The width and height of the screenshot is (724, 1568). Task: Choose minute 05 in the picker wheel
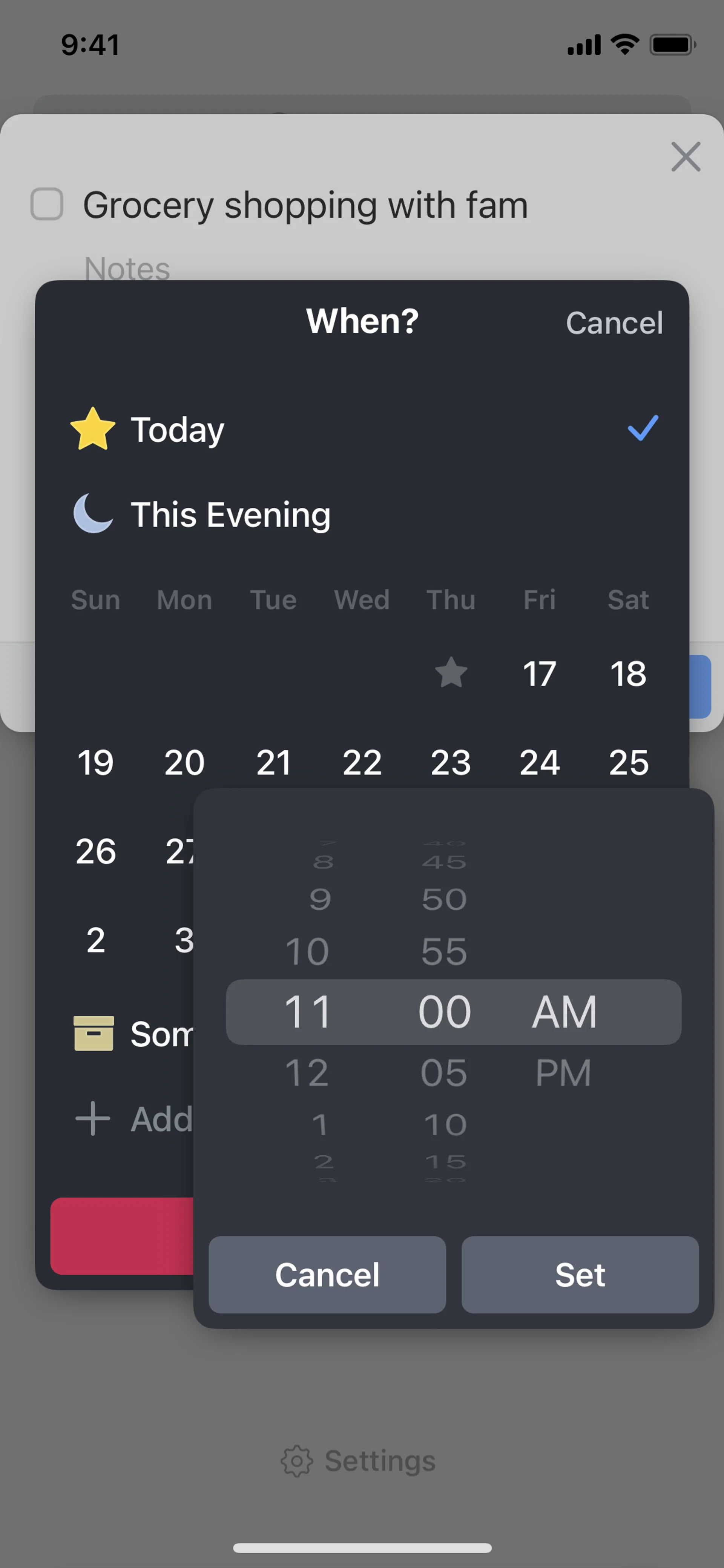click(444, 1072)
